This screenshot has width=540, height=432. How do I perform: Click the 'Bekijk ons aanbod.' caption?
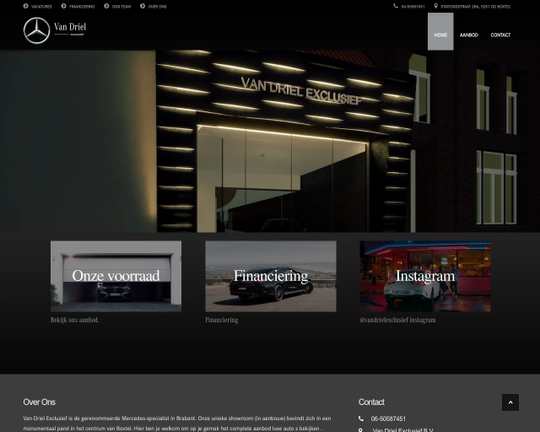[x=75, y=320]
